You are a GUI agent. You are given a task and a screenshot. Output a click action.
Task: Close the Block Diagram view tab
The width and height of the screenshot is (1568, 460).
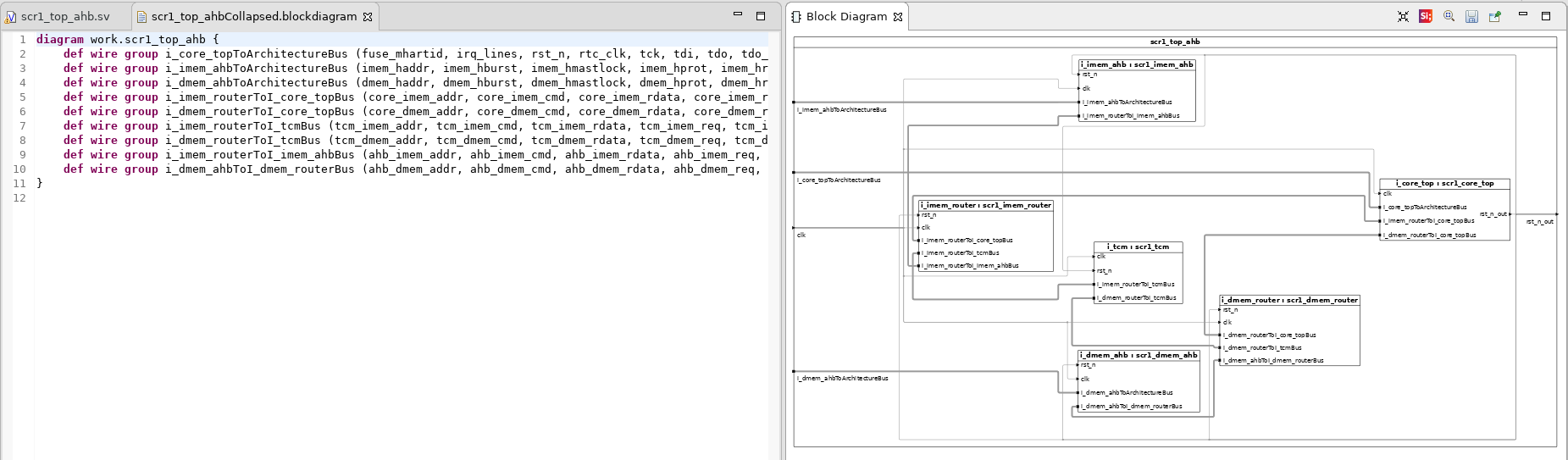898,16
